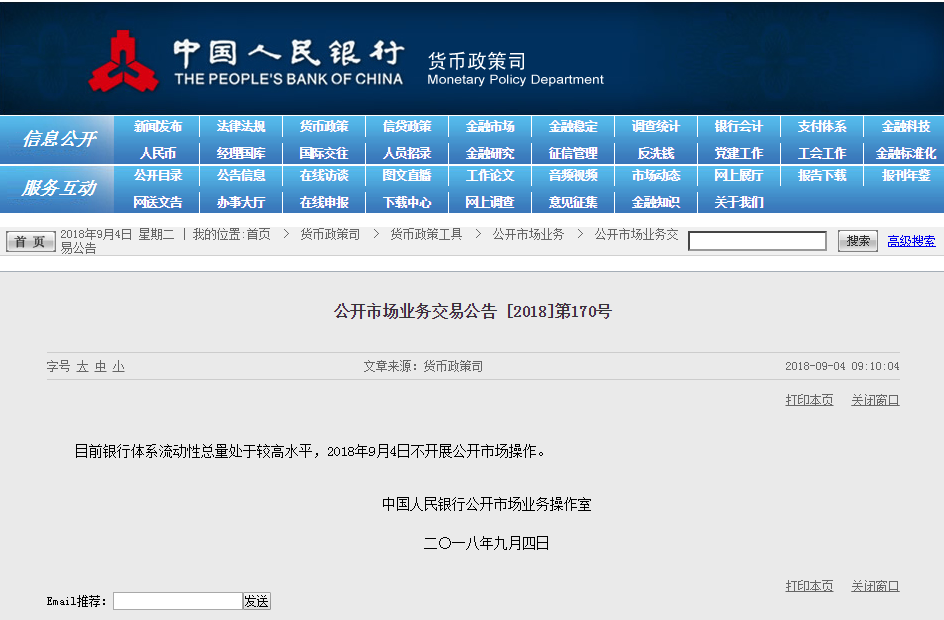Set font size to 小
Screen dimensions: 944x620
coord(118,367)
